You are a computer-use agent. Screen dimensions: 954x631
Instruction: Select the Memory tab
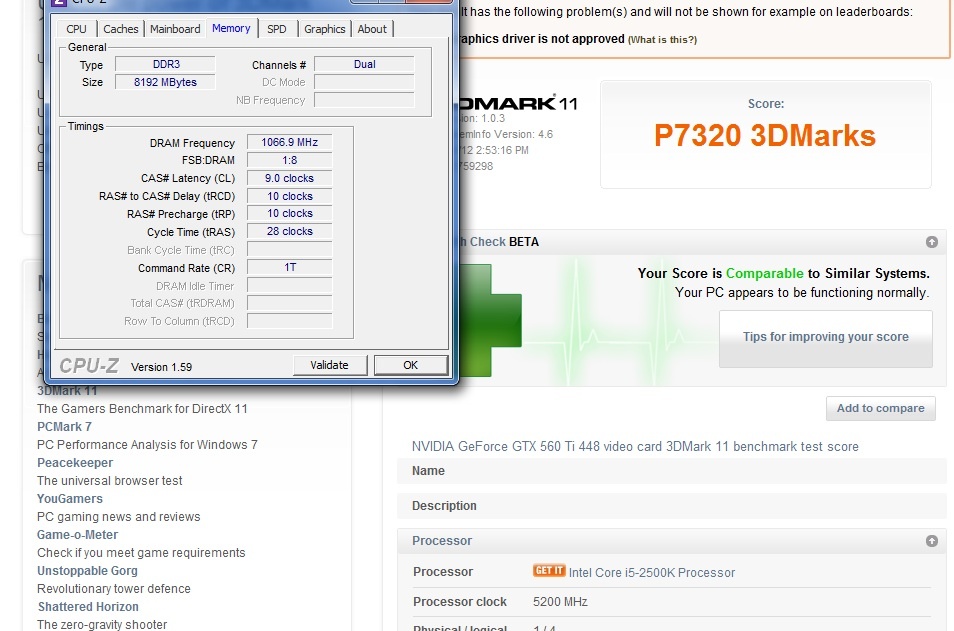pos(231,28)
